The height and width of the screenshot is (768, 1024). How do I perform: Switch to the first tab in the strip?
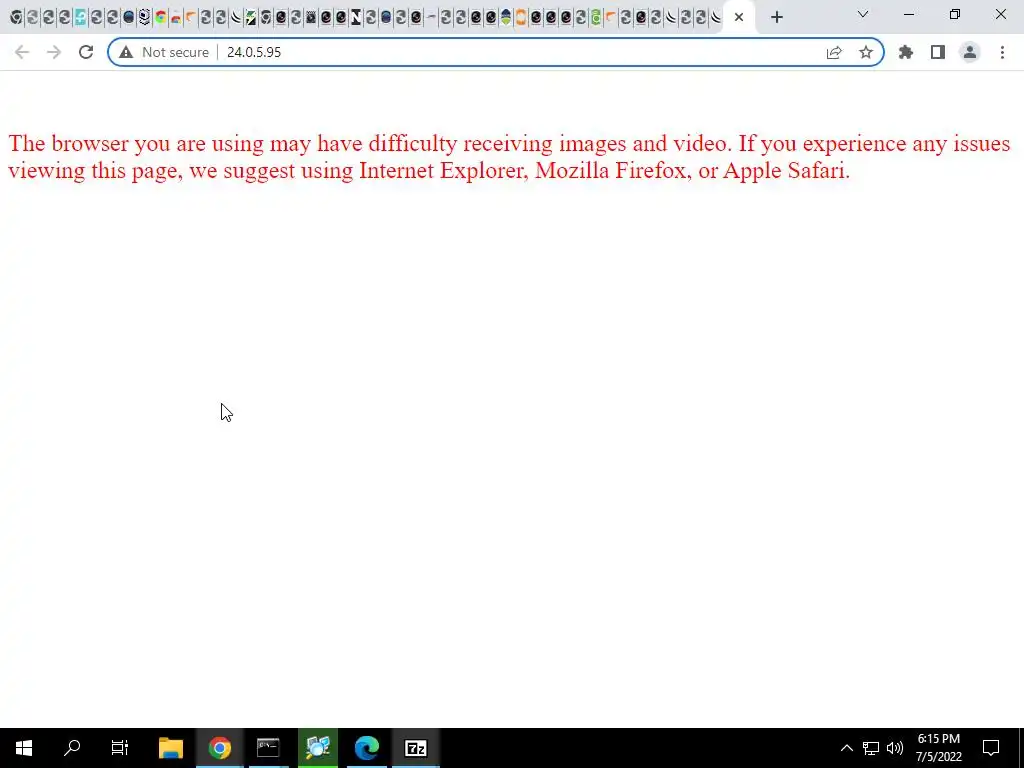coord(16,18)
